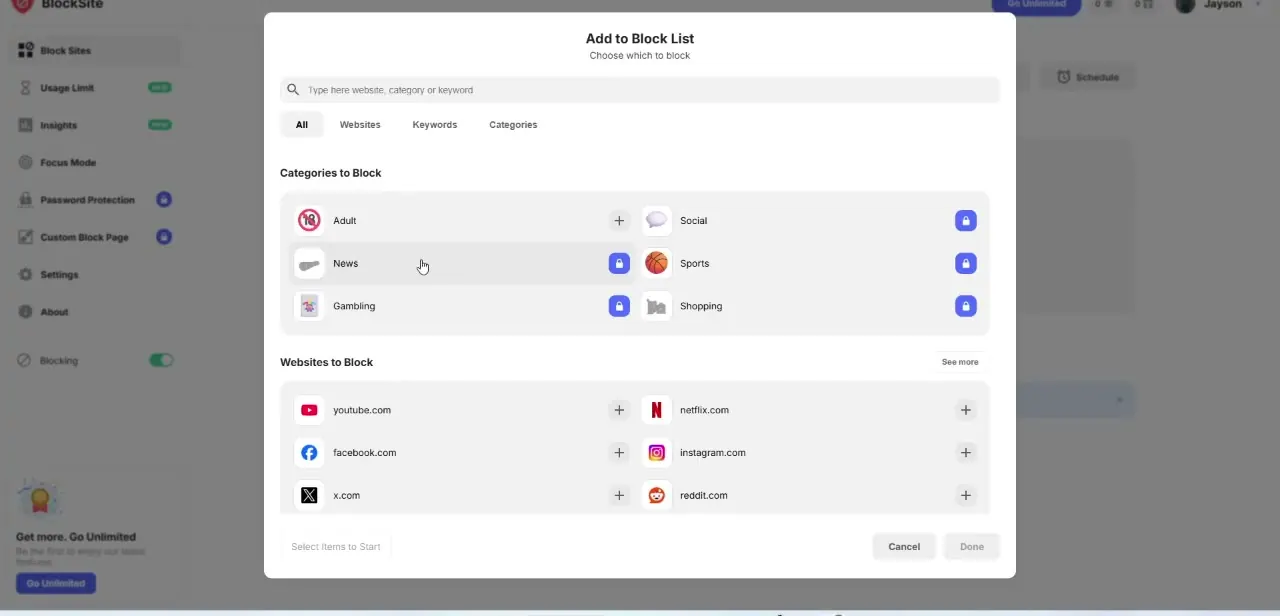This screenshot has height=616, width=1280.
Task: Click the Go Unlimited header button
Action: tap(1036, 5)
